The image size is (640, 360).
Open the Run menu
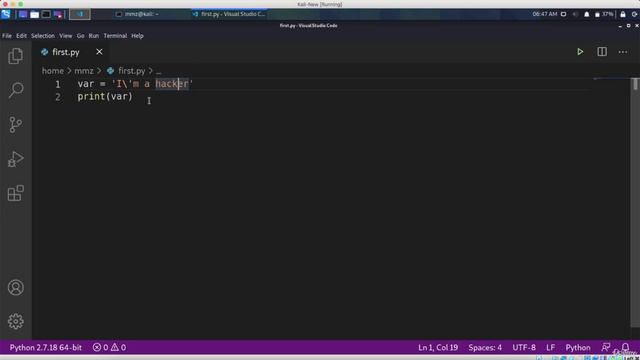[x=93, y=36]
